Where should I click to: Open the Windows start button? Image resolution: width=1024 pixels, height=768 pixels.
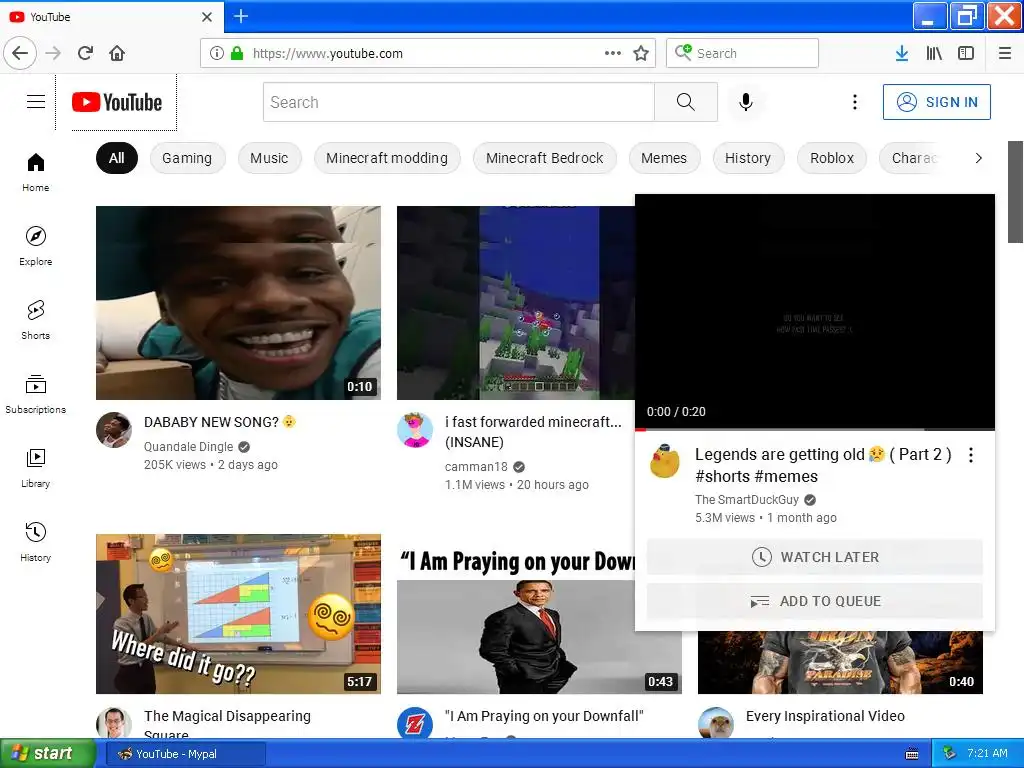[47, 754]
